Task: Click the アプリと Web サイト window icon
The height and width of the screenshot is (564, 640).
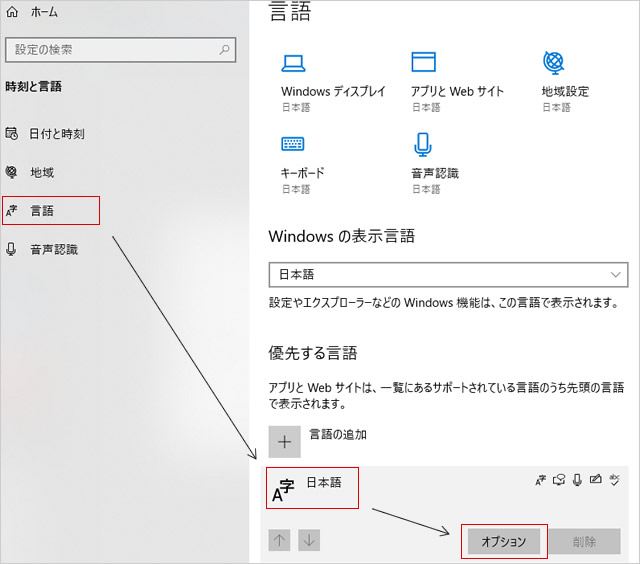Action: pos(423,62)
